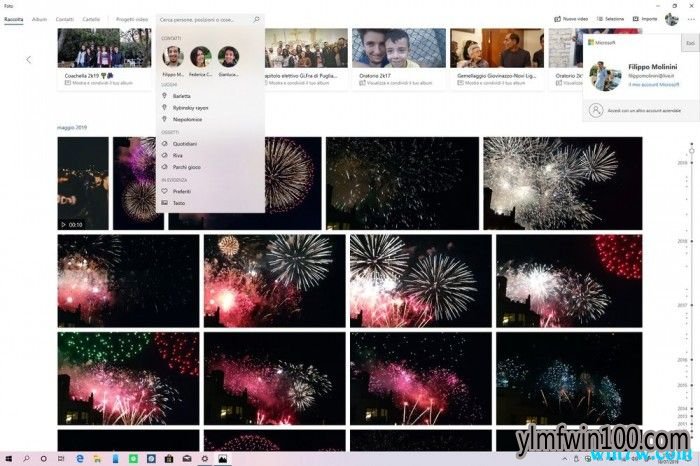Click the Photos app icon on the taskbar

222,458
